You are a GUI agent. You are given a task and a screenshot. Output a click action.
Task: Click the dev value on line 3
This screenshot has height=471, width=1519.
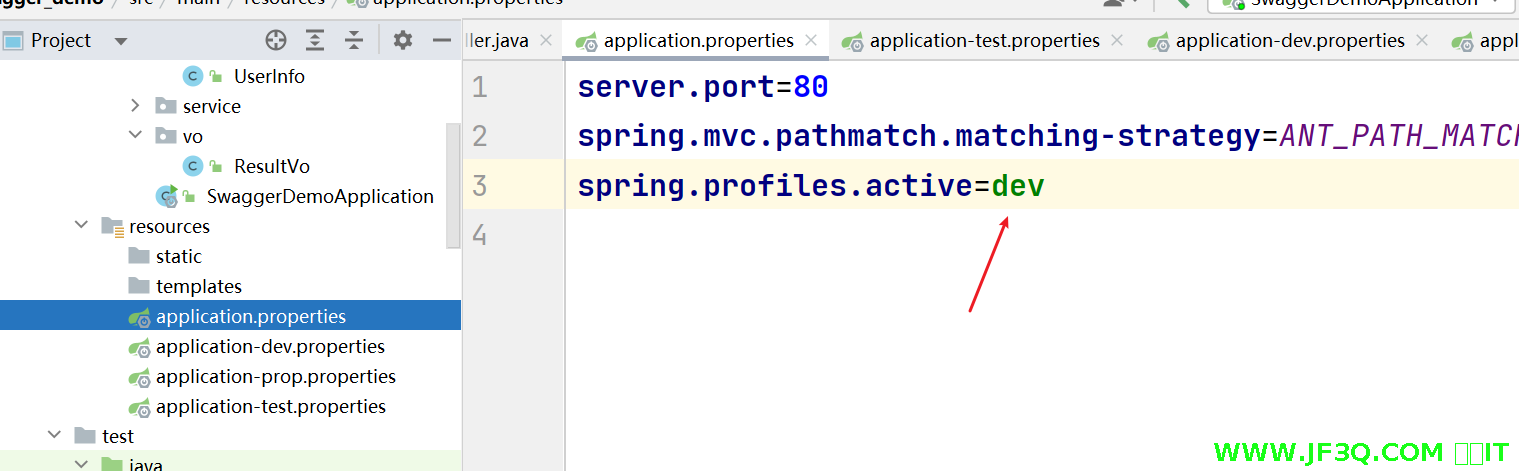coord(1018,186)
